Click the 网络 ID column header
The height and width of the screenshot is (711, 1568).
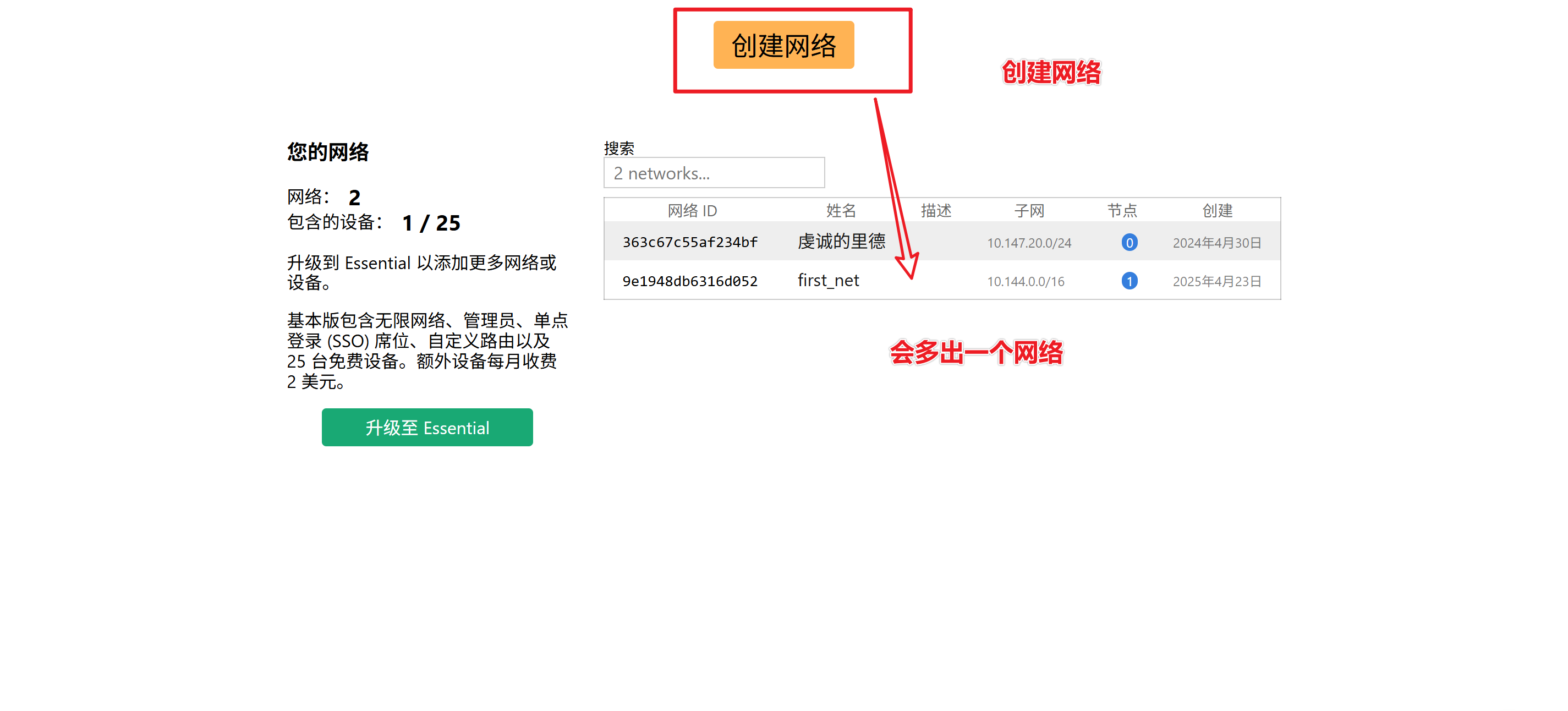pos(692,211)
